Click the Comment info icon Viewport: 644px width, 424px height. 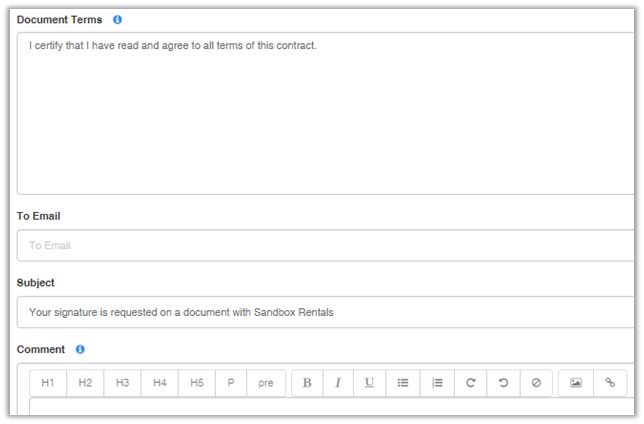(x=80, y=350)
